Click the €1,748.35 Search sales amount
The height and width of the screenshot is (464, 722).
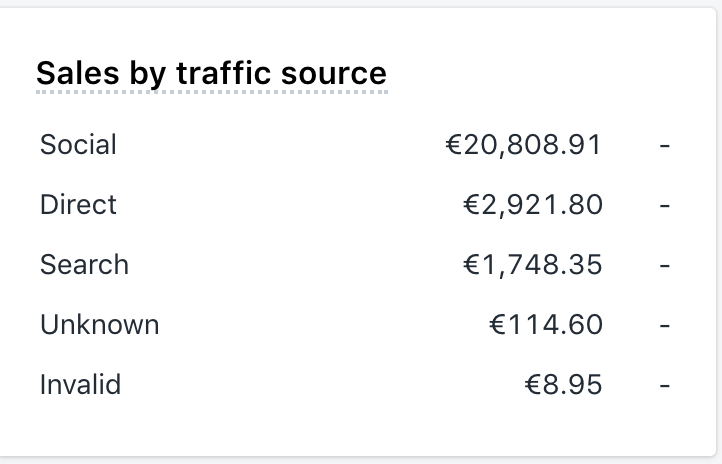(x=532, y=265)
